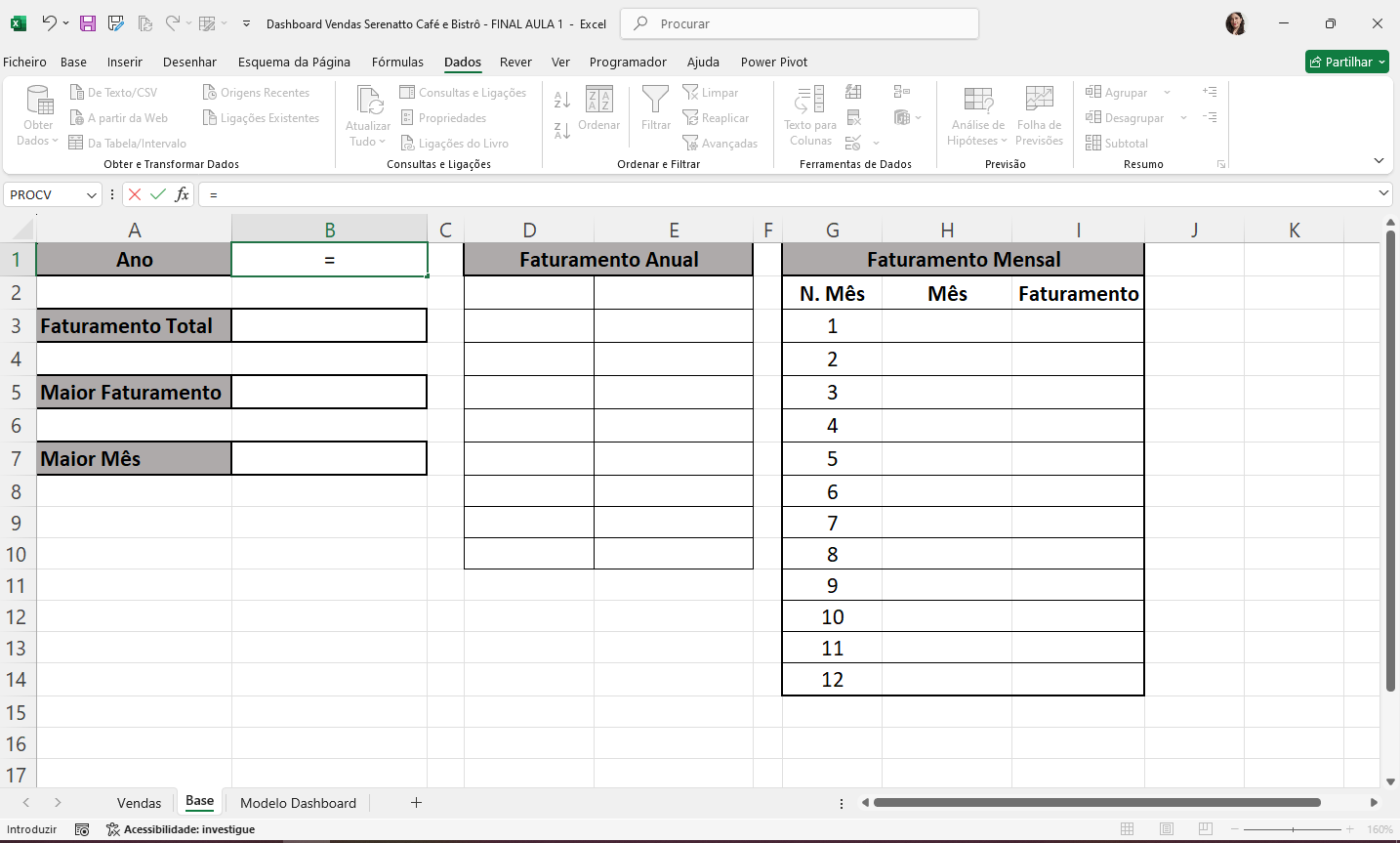Open the Power Pivot tab
Image resolution: width=1400 pixels, height=843 pixels.
(774, 62)
